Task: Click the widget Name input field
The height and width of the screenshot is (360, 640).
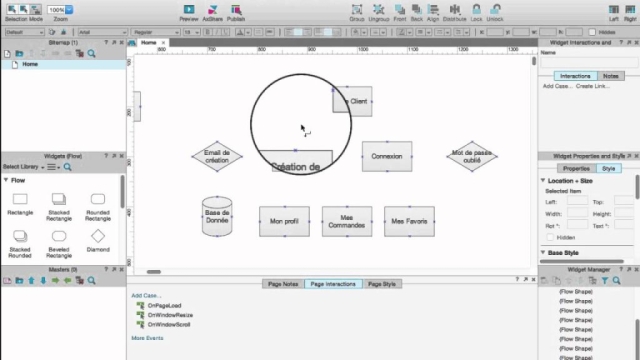Action: 589,62
